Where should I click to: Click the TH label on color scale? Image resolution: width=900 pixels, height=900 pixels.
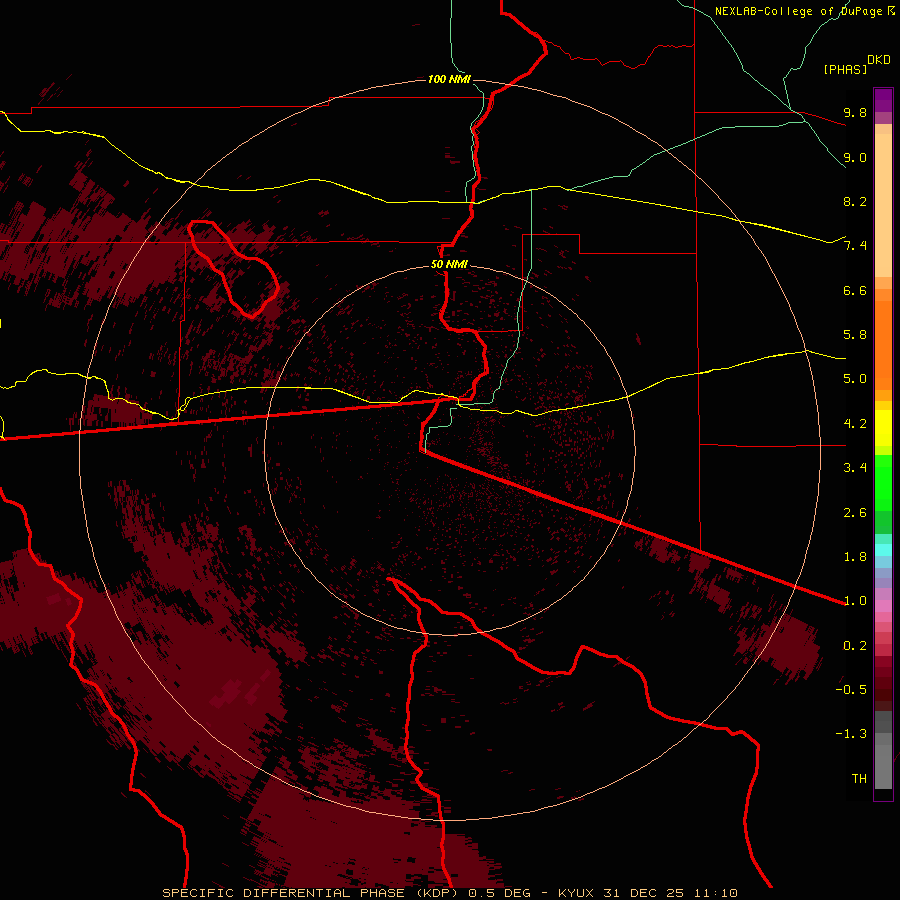point(859,779)
